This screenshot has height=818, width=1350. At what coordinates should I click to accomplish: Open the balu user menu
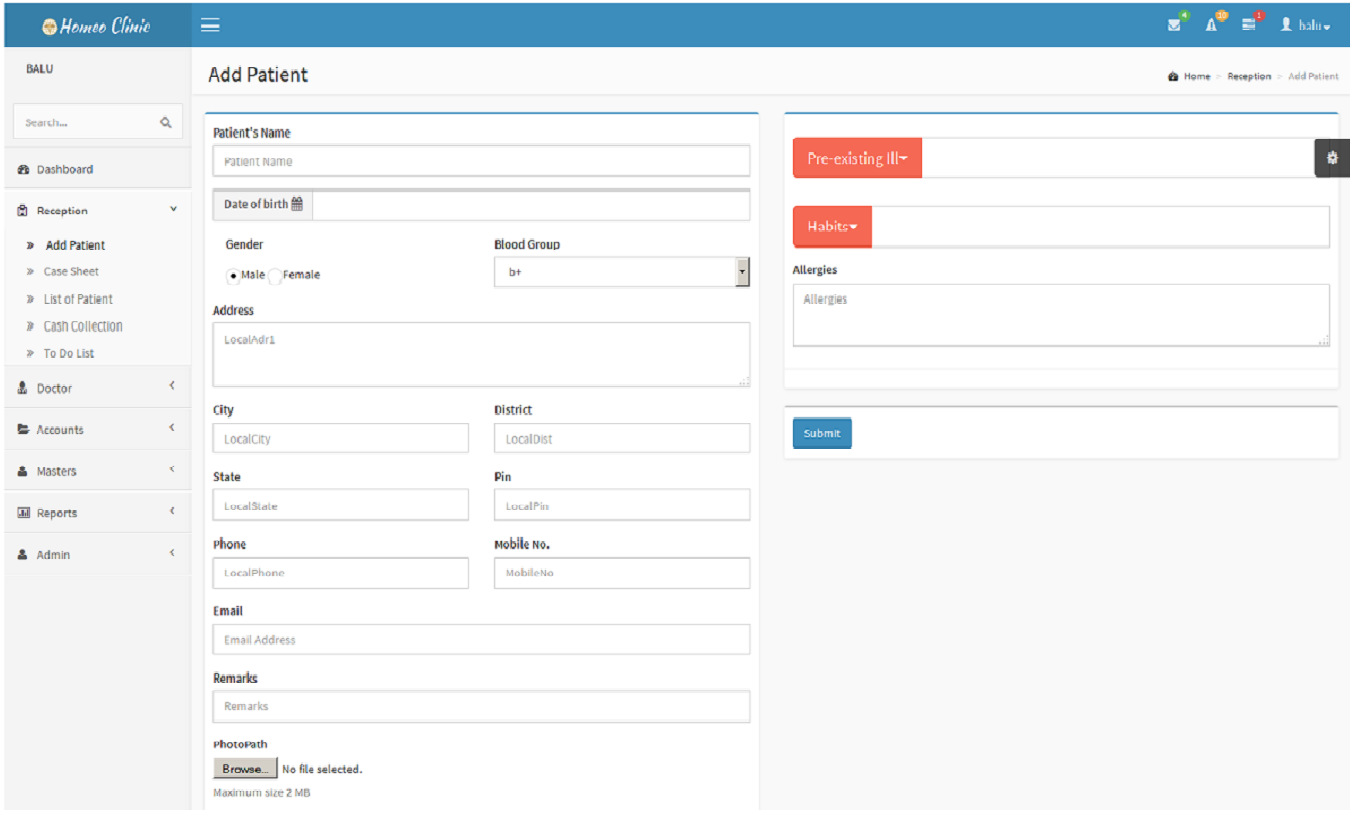(1305, 25)
